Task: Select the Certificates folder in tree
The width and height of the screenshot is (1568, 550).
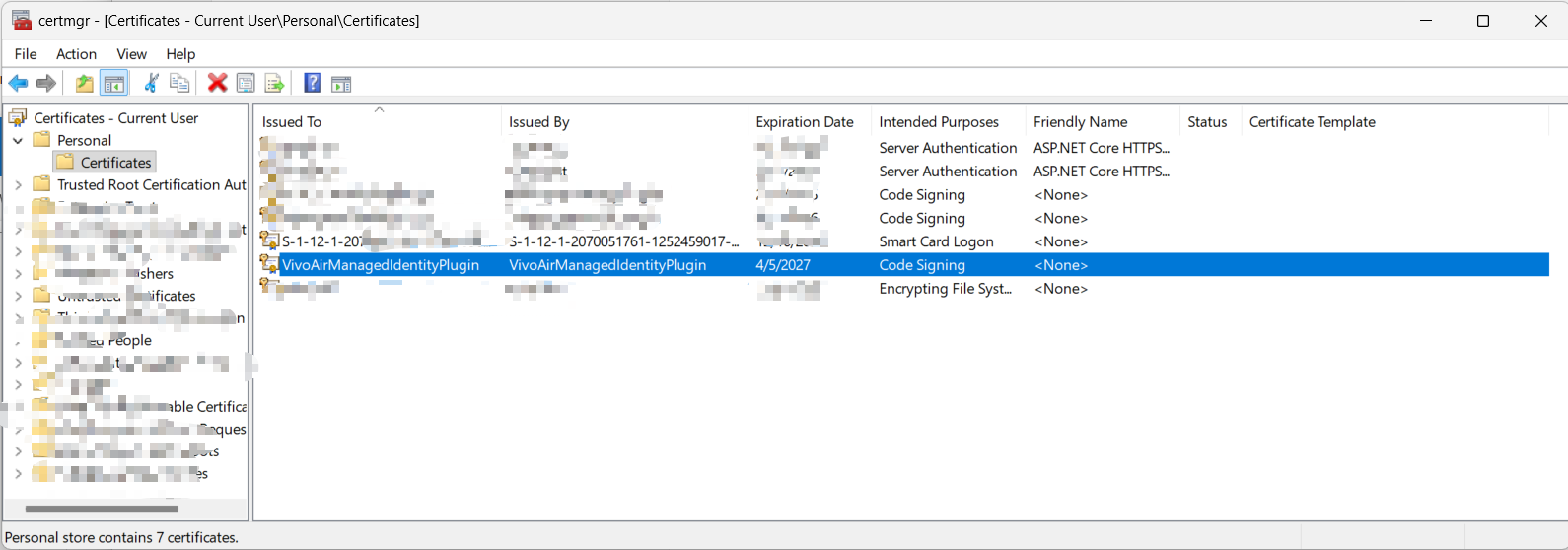Action: [115, 163]
